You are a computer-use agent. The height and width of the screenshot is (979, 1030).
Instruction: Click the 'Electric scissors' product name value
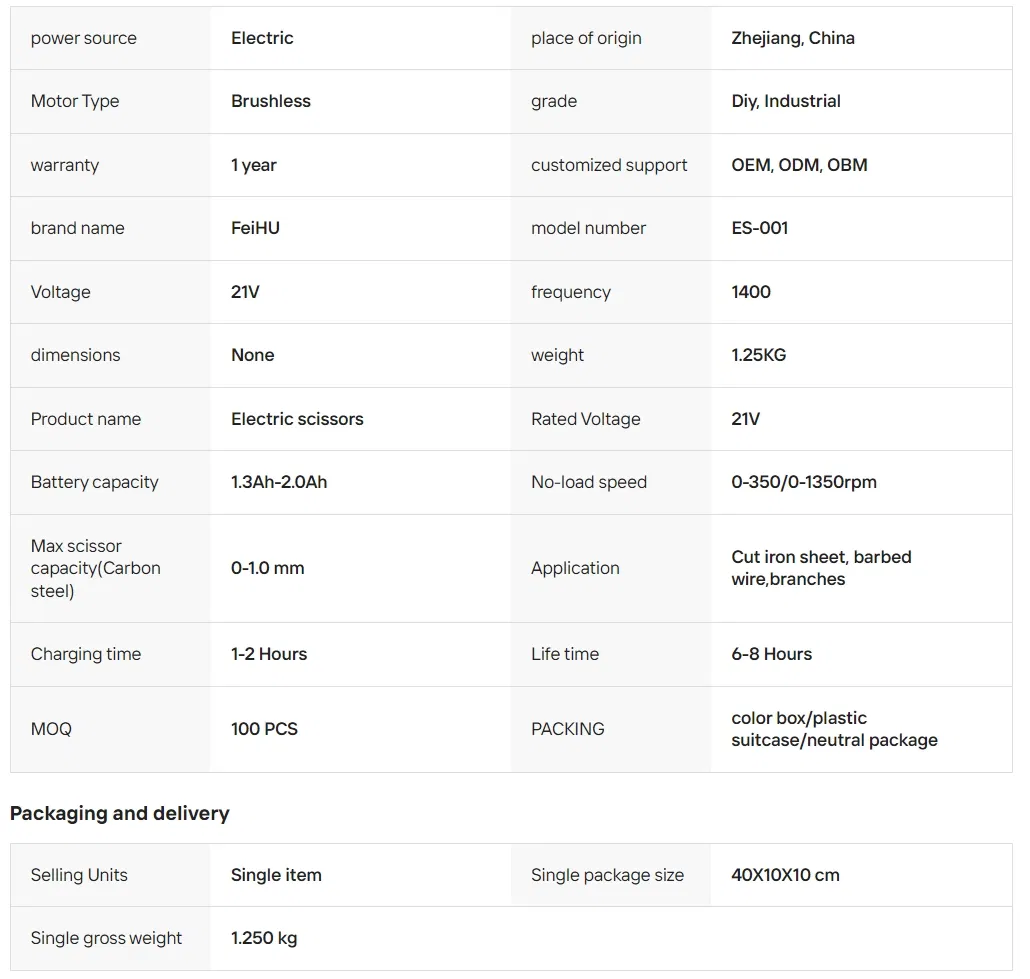point(297,419)
